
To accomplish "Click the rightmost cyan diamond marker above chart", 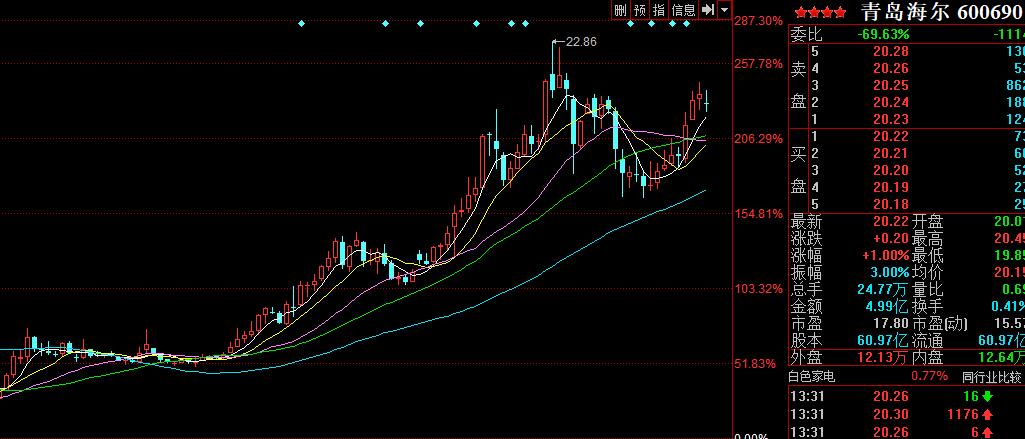I will click(x=686, y=23).
